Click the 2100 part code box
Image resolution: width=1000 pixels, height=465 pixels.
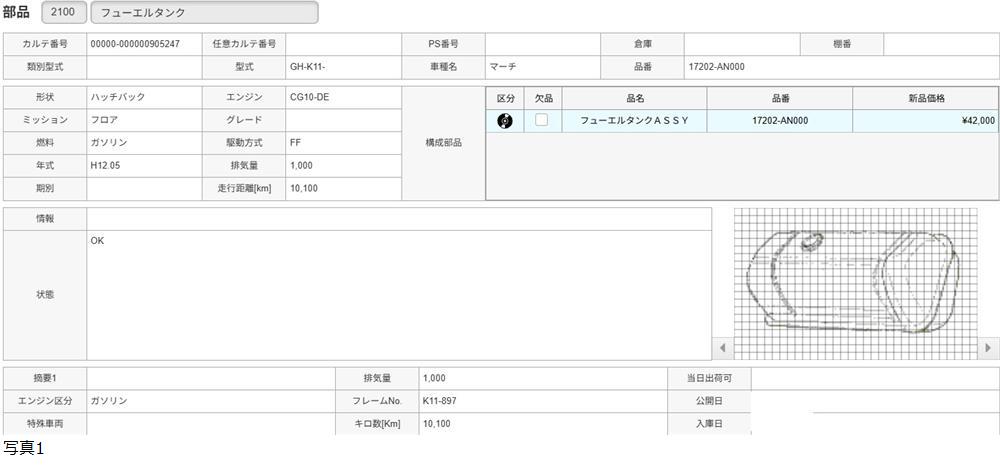[x=63, y=13]
